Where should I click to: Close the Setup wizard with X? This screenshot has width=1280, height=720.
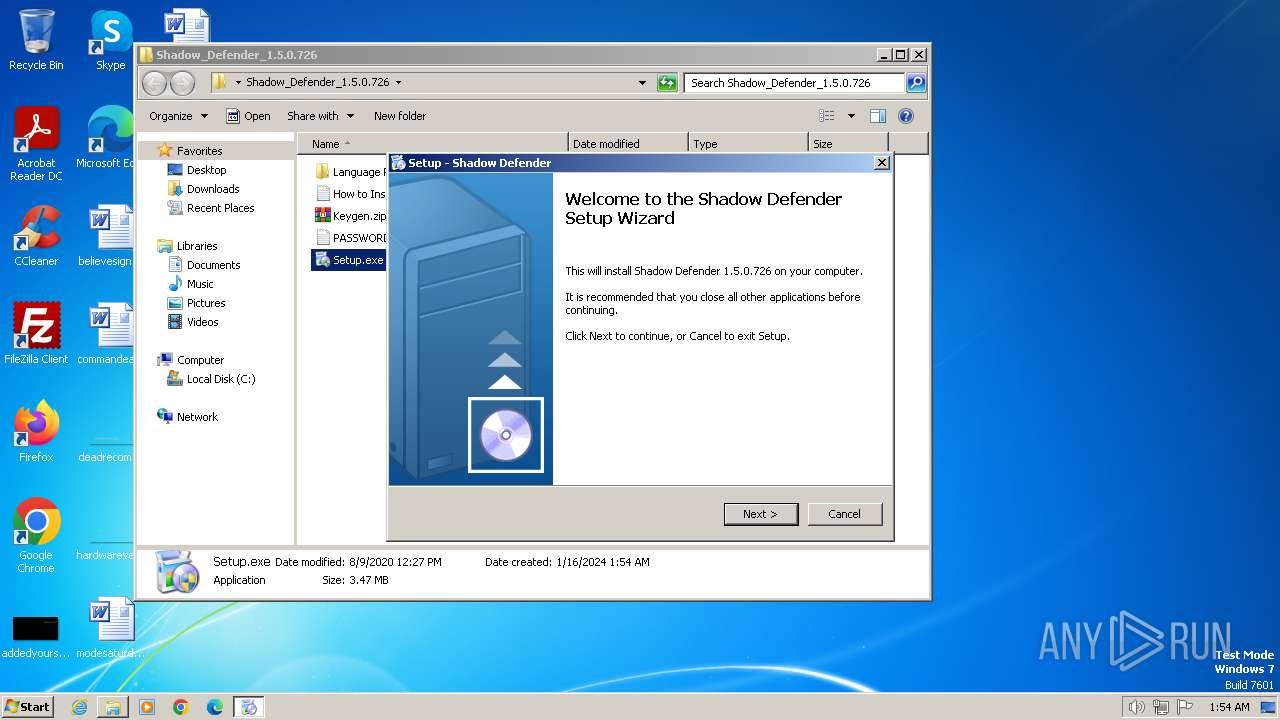(881, 163)
